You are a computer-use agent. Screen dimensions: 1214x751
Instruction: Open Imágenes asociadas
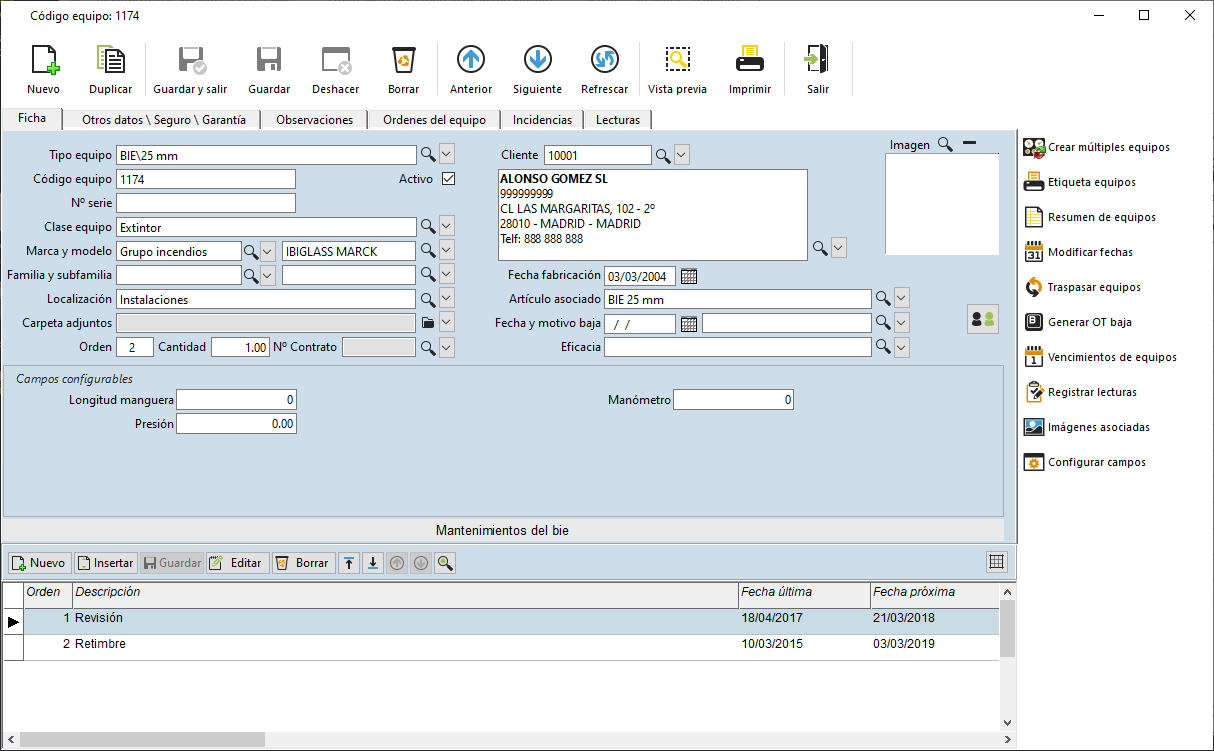[1087, 427]
